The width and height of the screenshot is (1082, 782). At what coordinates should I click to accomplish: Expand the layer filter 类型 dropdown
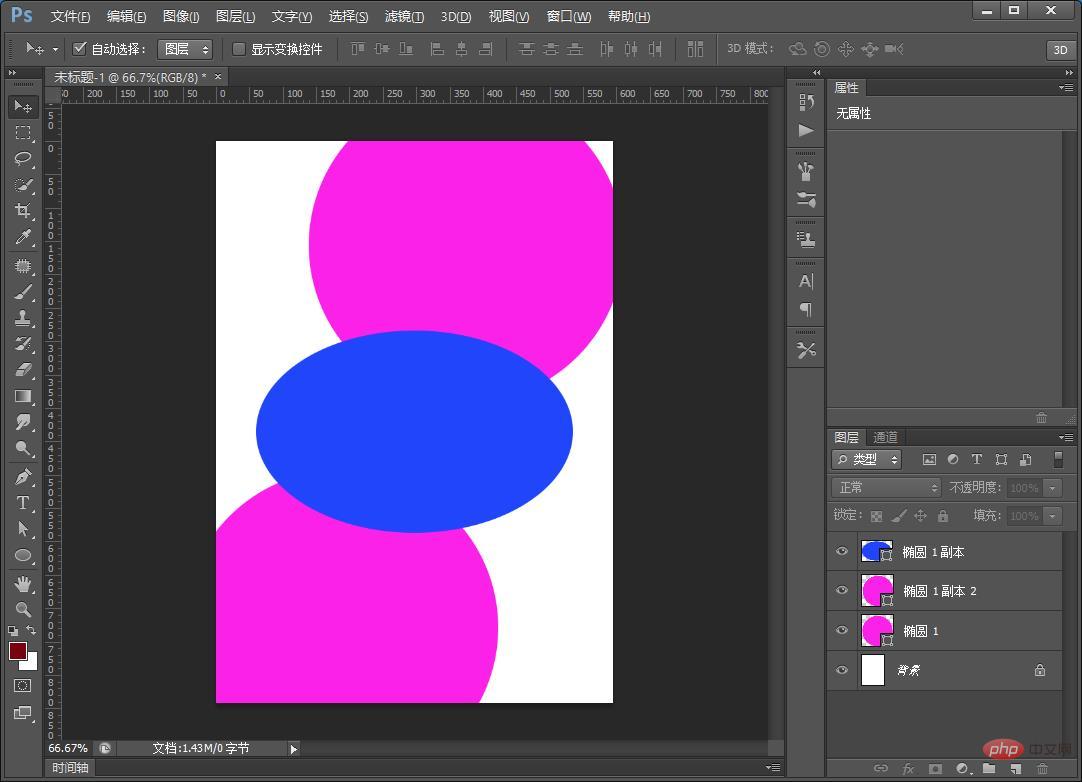[x=867, y=460]
